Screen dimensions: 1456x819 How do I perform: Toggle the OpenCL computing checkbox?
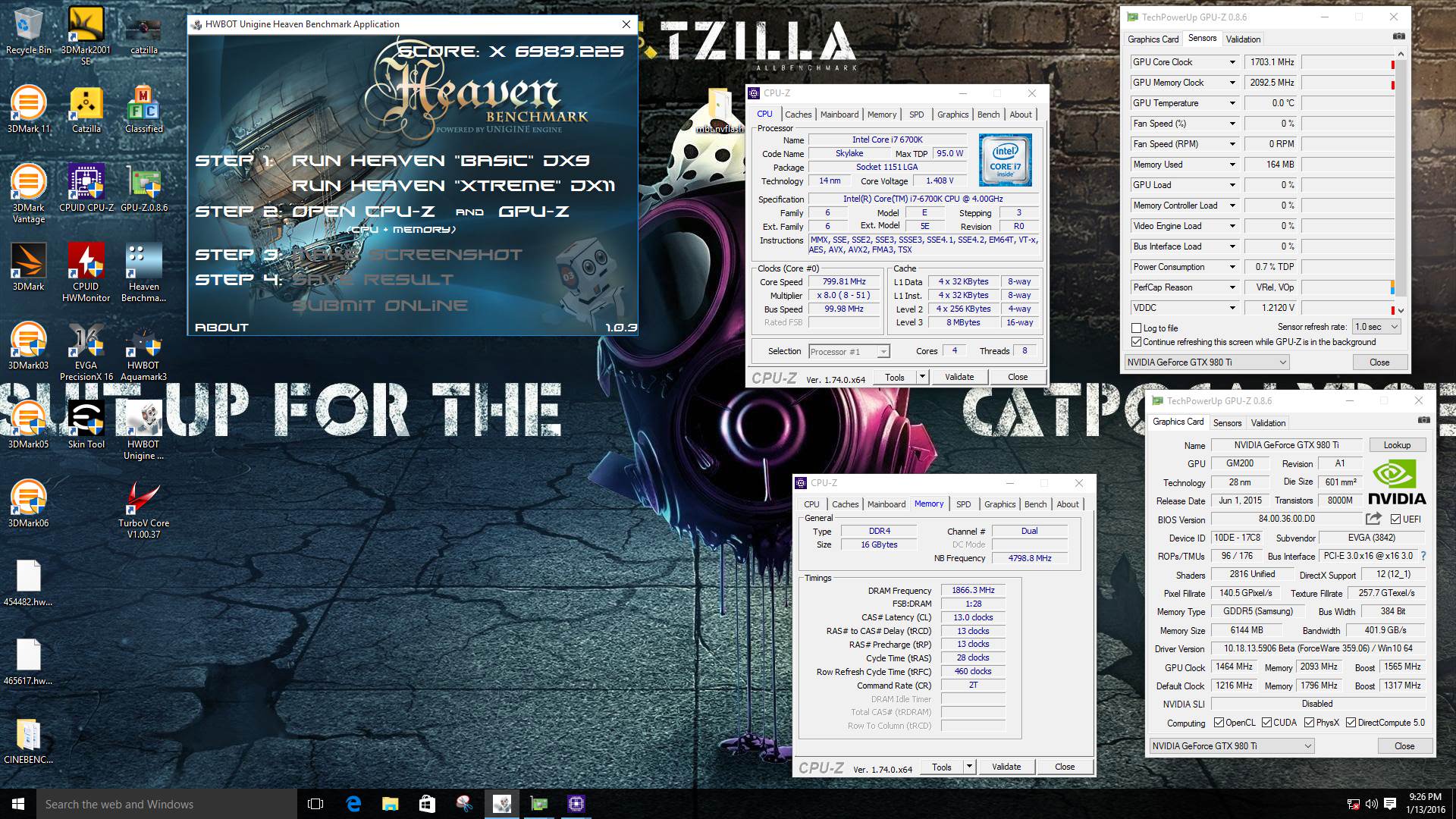1219,723
